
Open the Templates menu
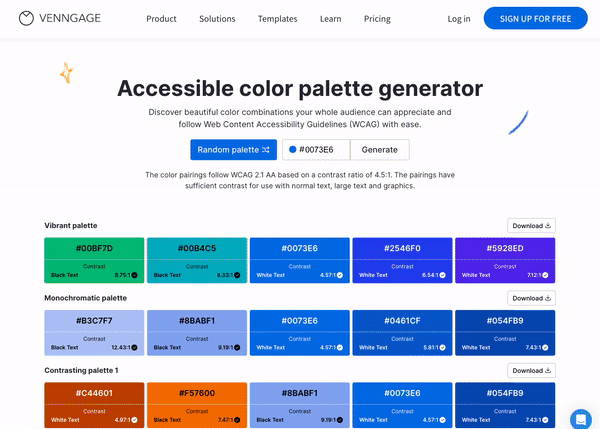[277, 19]
